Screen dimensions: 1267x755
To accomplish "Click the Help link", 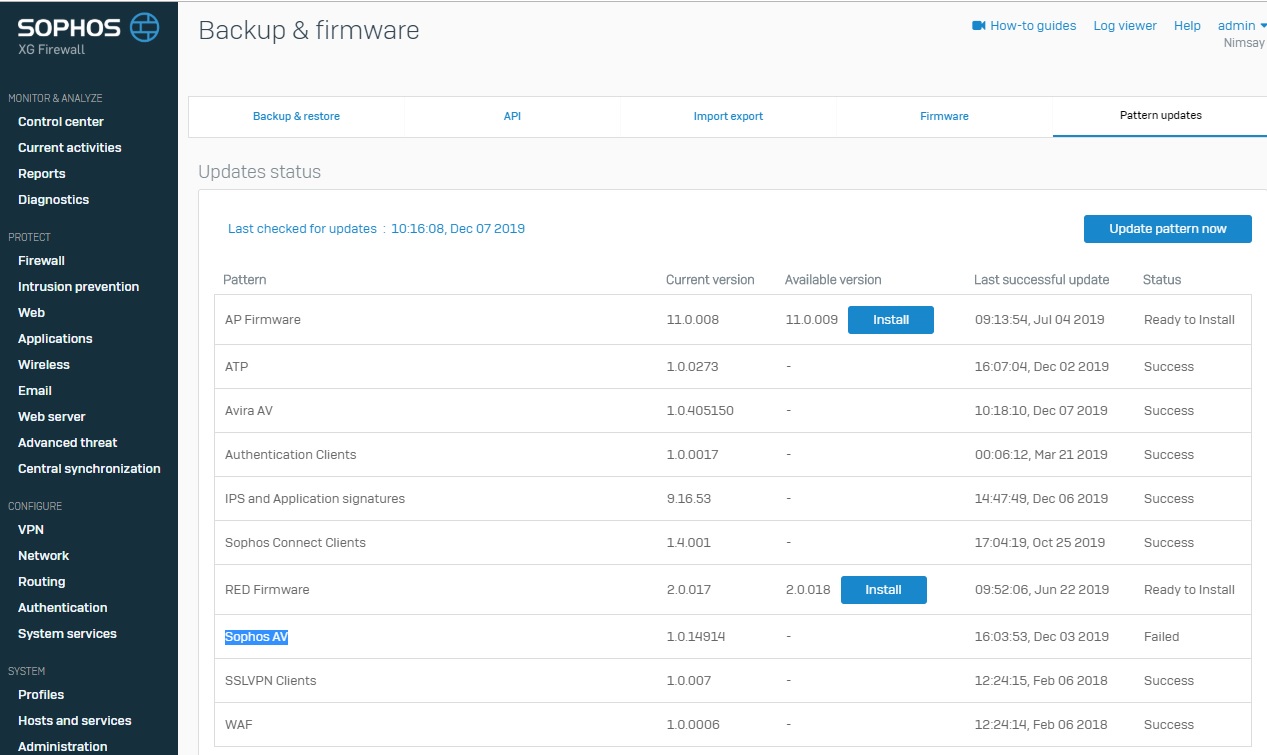I will (x=1187, y=26).
